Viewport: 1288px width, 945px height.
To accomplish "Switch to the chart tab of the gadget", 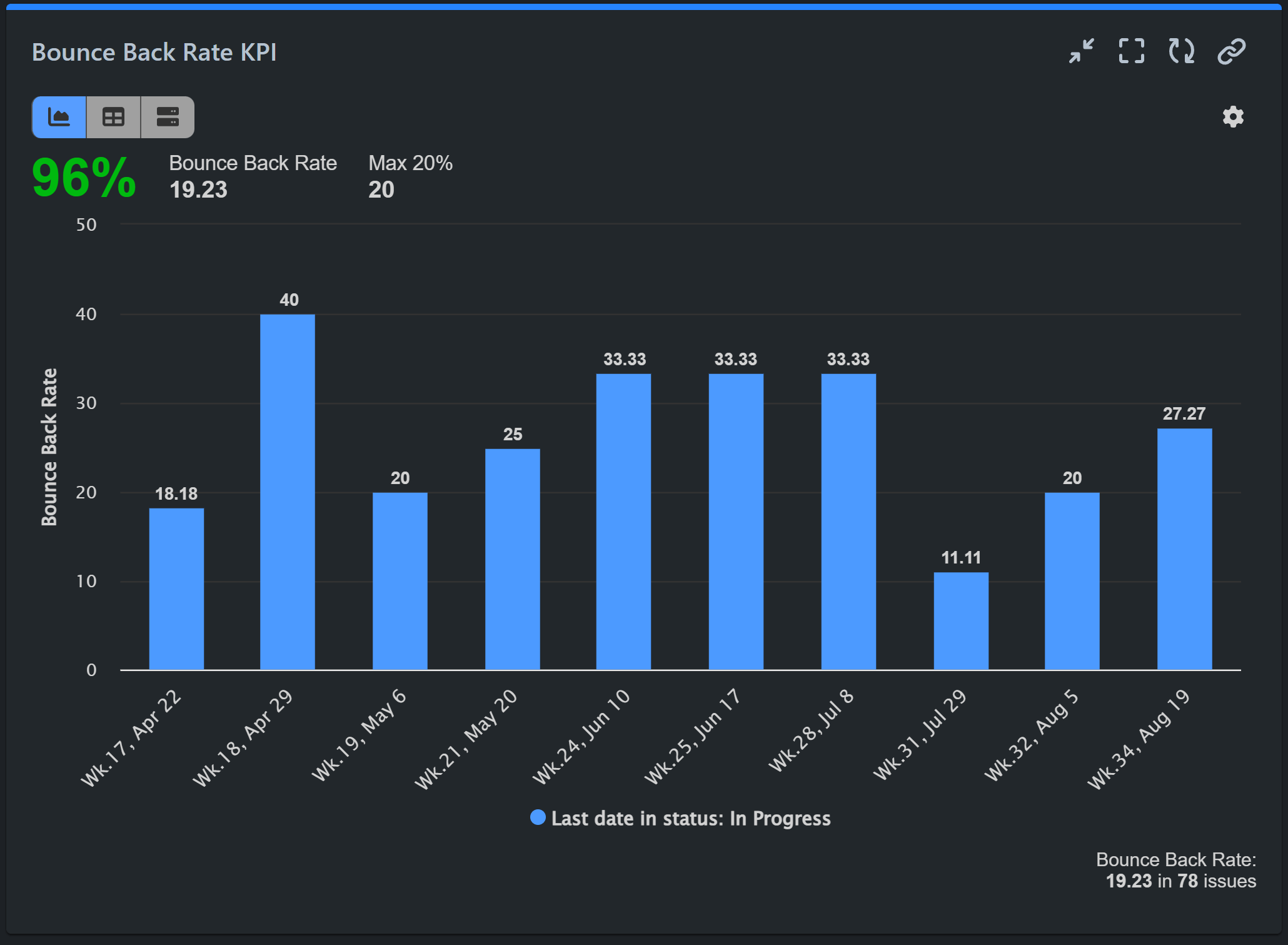I will (58, 116).
